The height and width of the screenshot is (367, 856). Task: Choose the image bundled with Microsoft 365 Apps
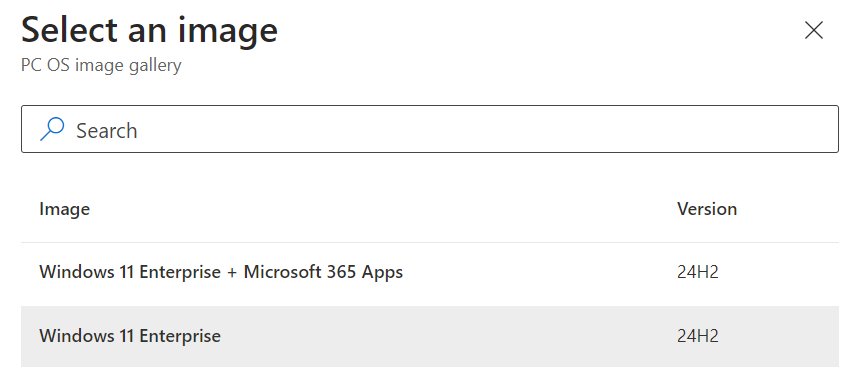pos(221,272)
